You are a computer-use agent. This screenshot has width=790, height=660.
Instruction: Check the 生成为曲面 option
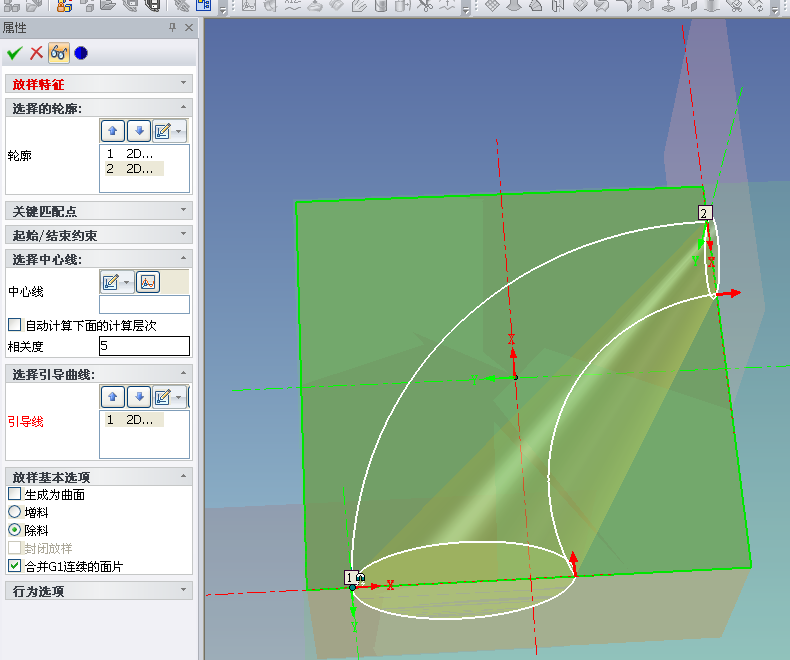pos(14,494)
